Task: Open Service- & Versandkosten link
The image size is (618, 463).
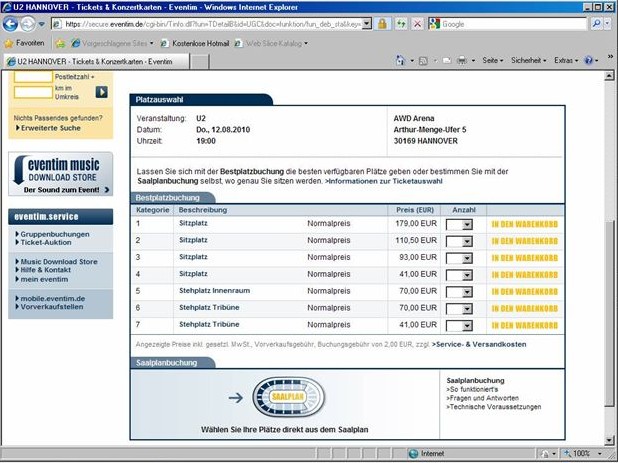Action: [x=481, y=344]
